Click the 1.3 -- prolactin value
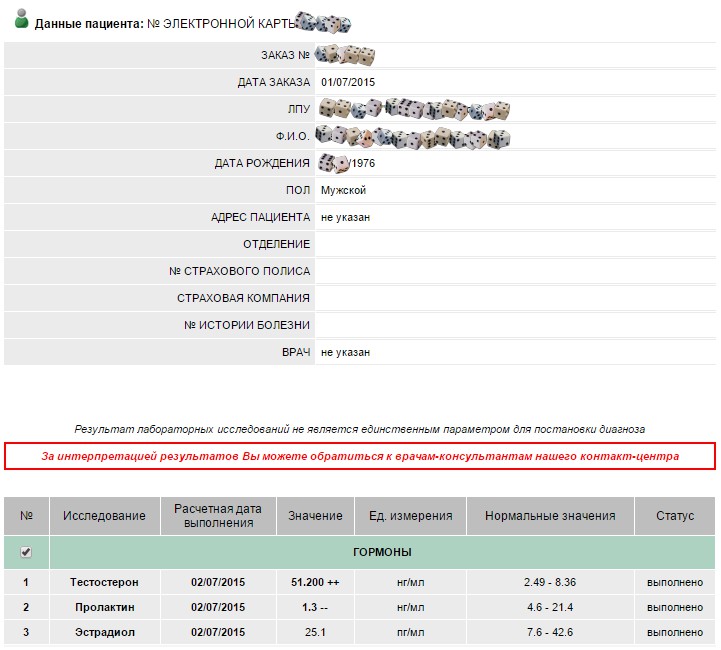This screenshot has height=650, width=721. pyautogui.click(x=315, y=607)
